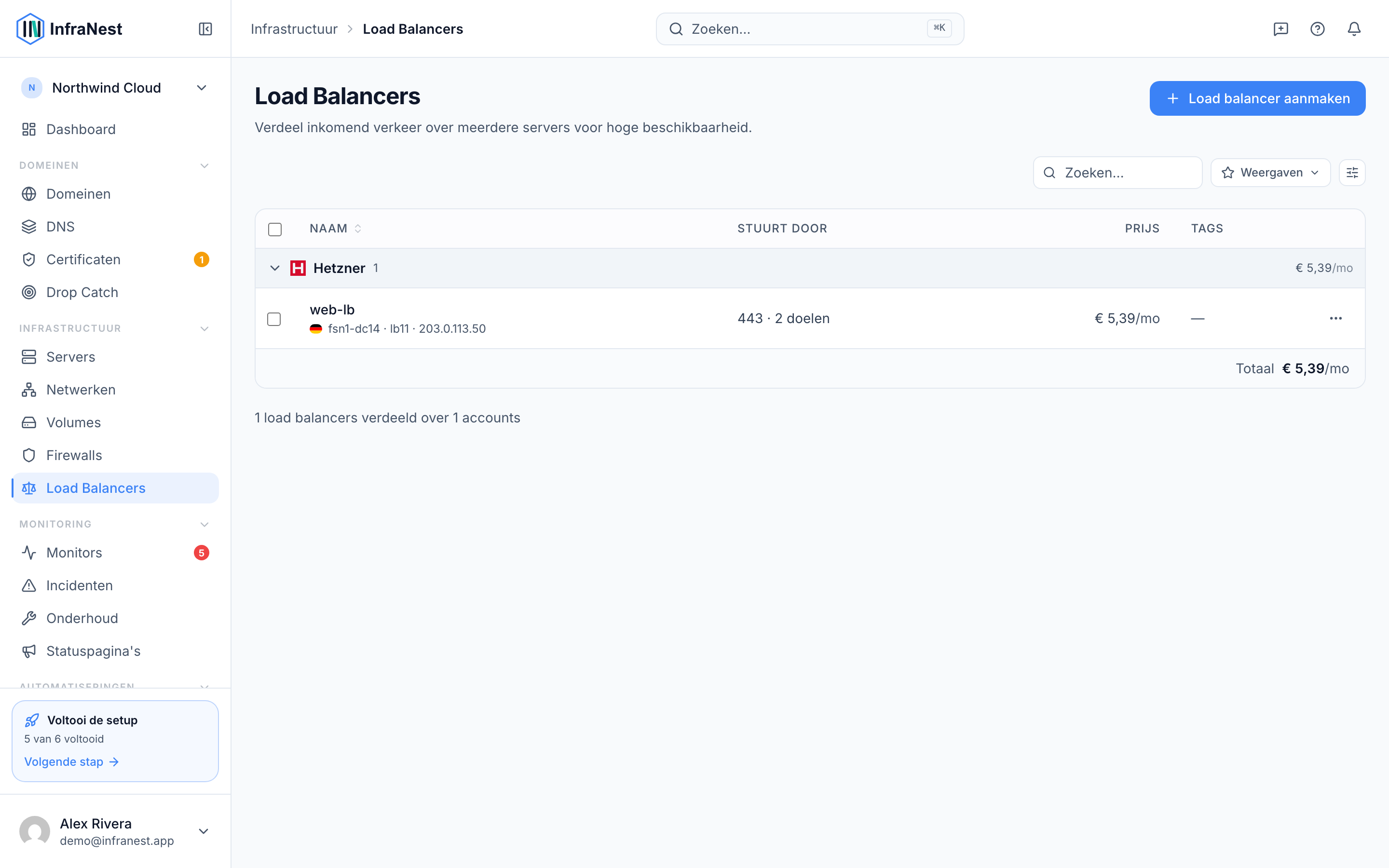
Task: Click the Stuurt door column header
Action: (x=782, y=229)
